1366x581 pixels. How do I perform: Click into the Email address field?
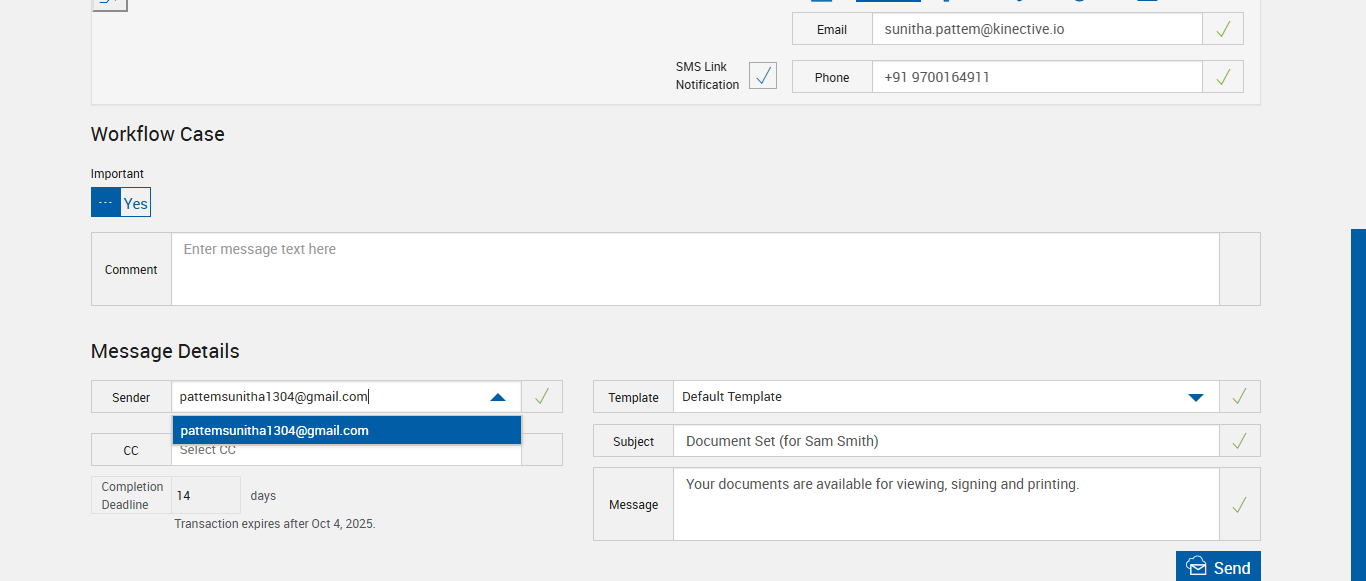coord(1036,29)
